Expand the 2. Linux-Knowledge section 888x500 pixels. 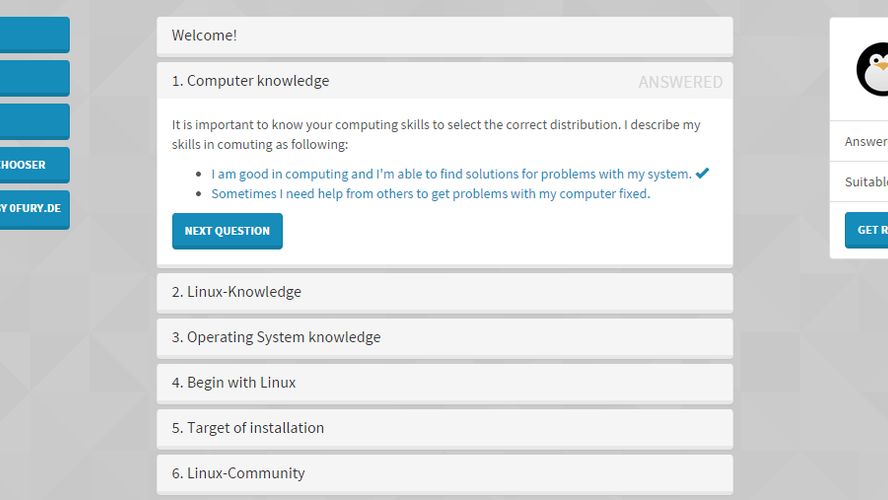444,292
